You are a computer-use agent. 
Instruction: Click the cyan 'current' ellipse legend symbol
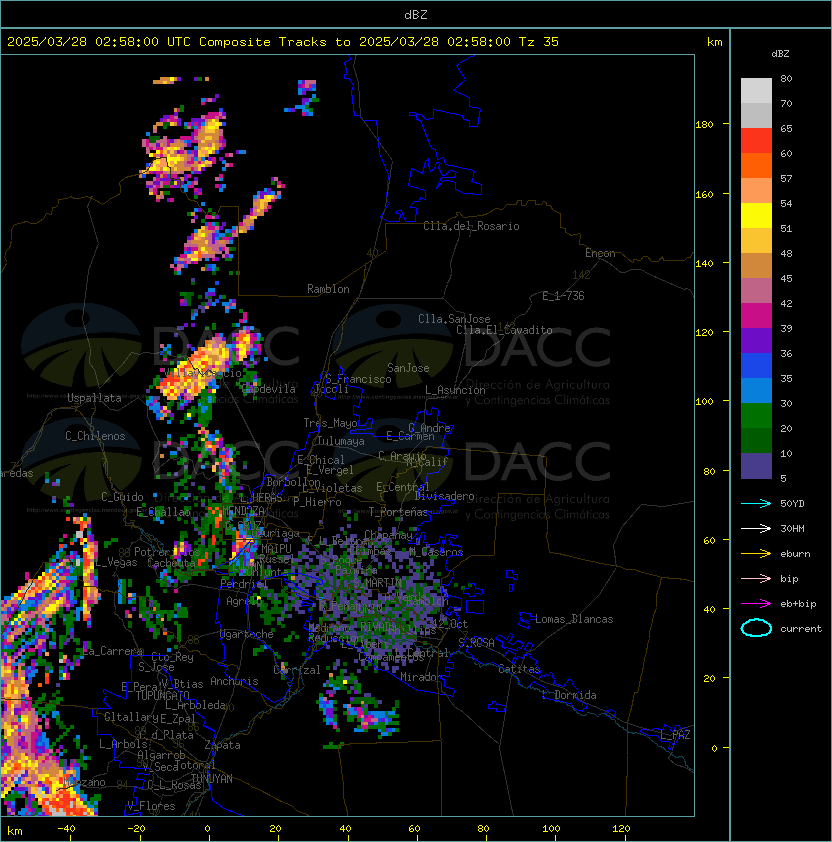[x=756, y=628]
